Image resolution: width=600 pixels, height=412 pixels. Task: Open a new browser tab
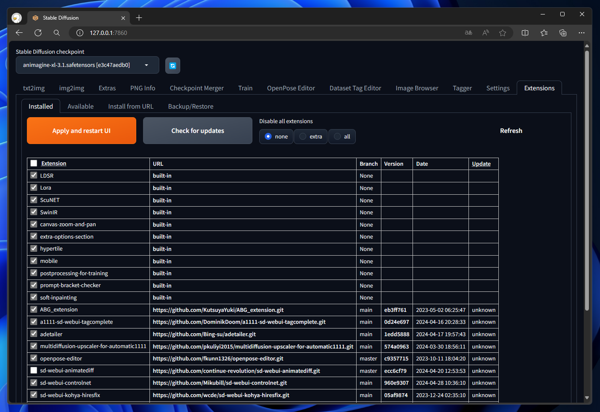click(139, 18)
